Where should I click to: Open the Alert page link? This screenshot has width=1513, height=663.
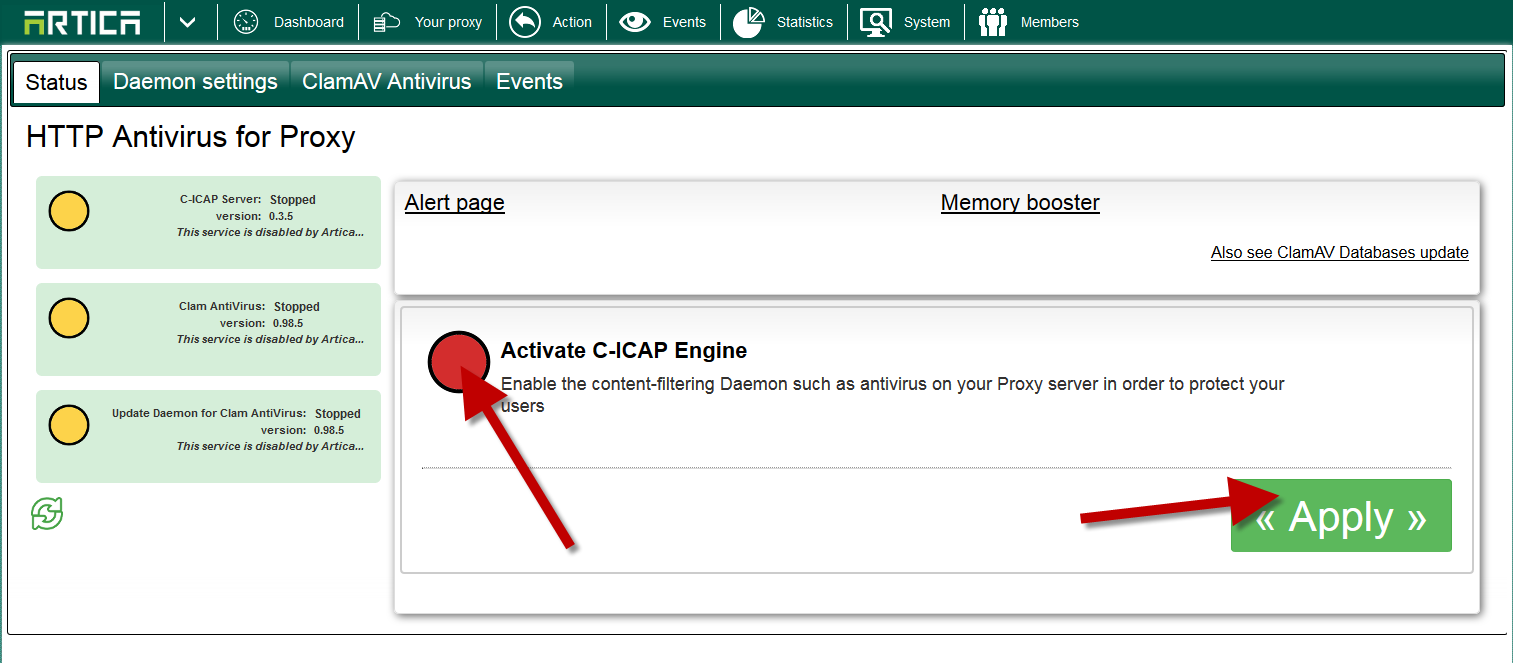(455, 203)
